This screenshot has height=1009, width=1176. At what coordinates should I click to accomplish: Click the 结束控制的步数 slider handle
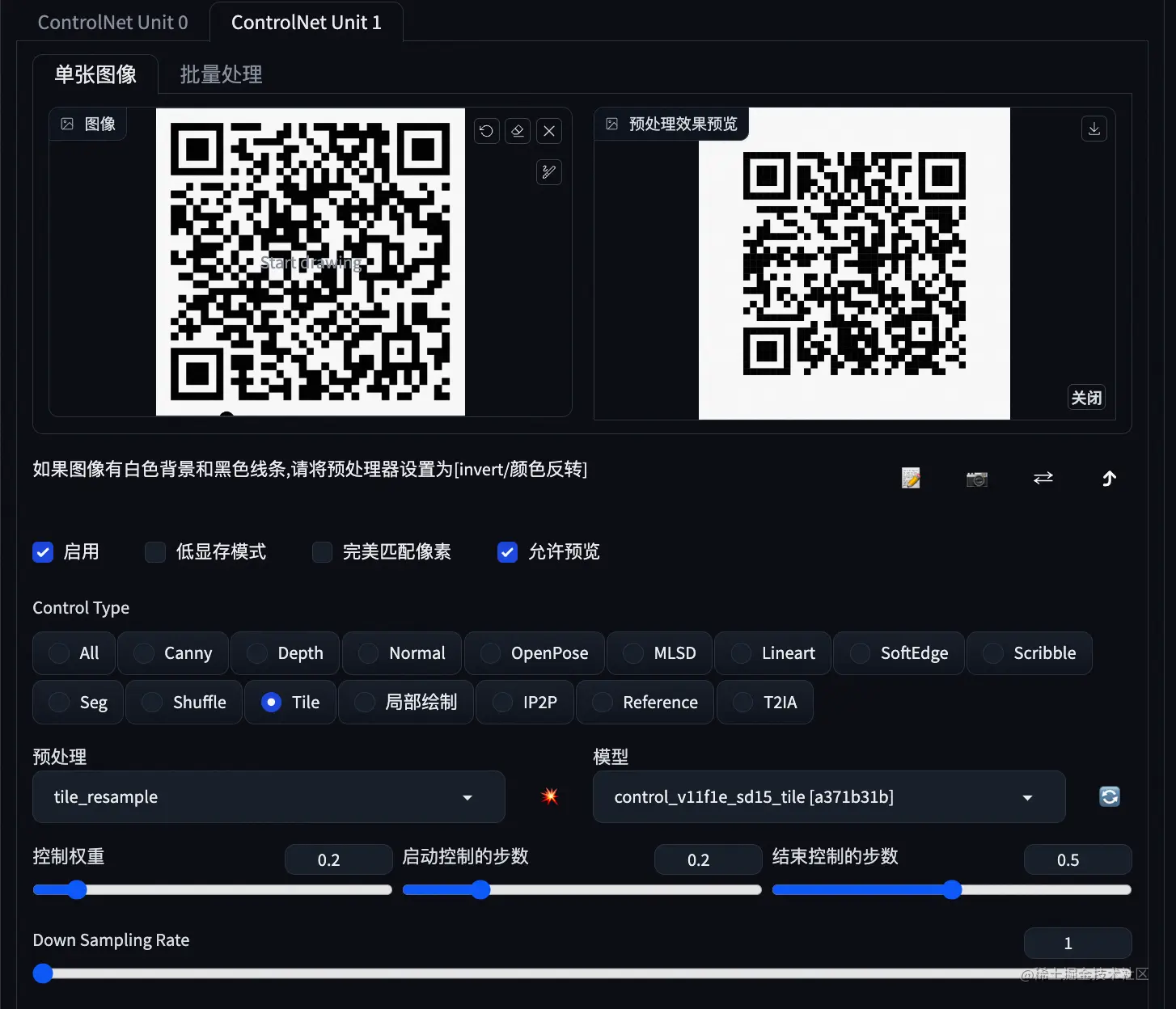coord(952,890)
